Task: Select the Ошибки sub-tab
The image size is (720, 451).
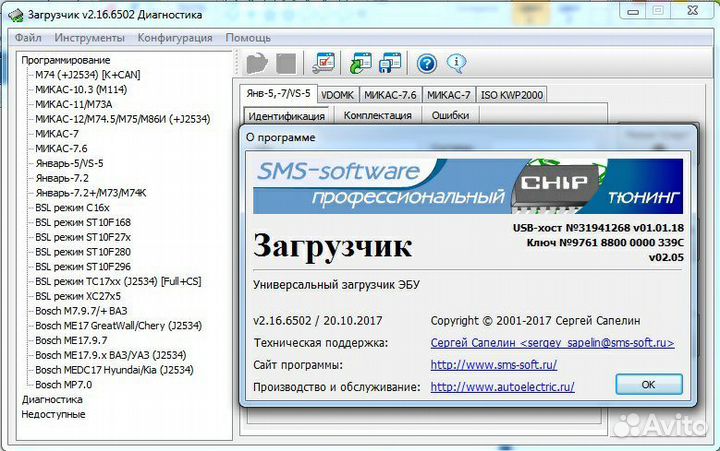Action: tap(450, 115)
